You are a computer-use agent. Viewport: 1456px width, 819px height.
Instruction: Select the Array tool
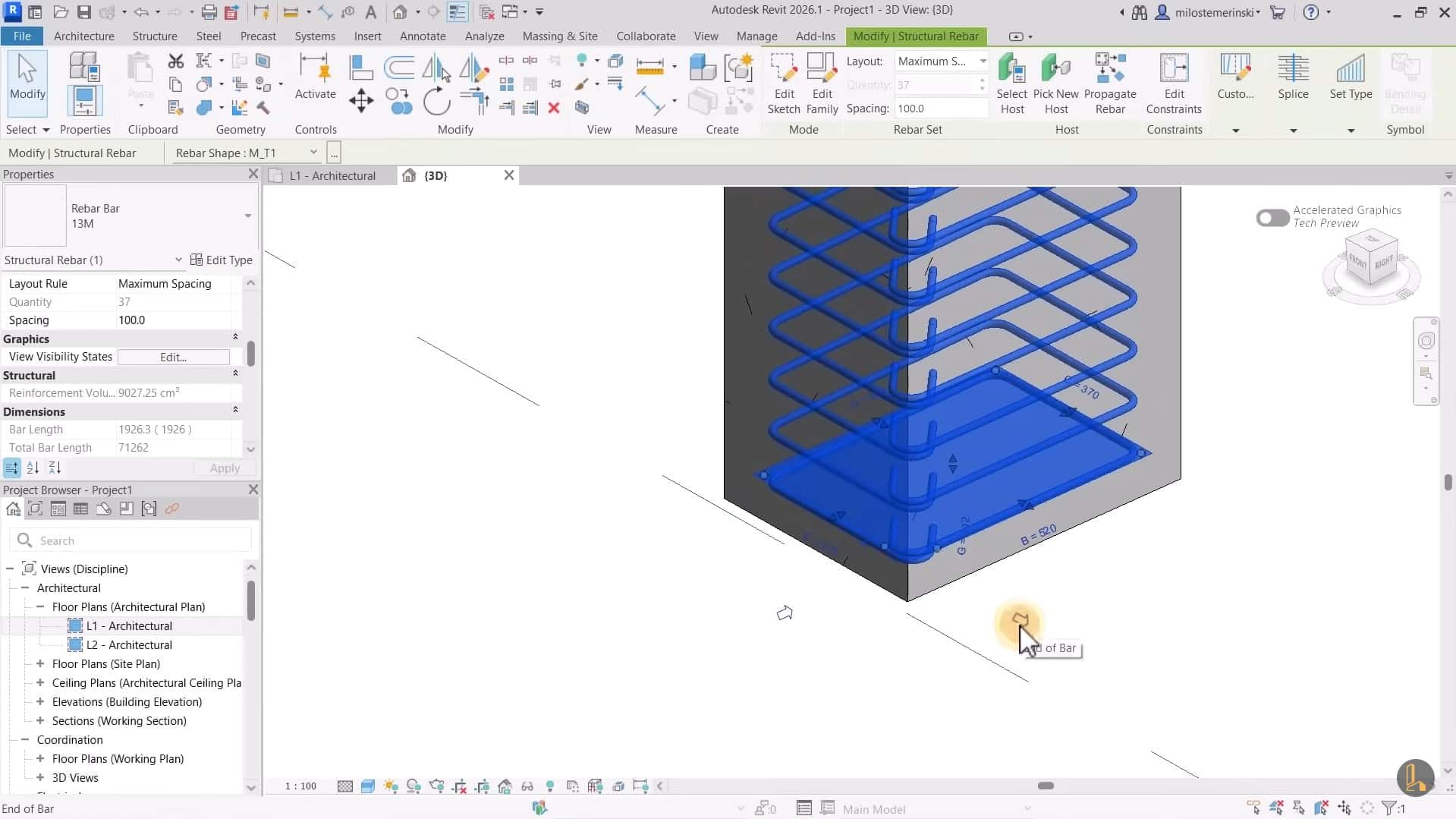[507, 84]
